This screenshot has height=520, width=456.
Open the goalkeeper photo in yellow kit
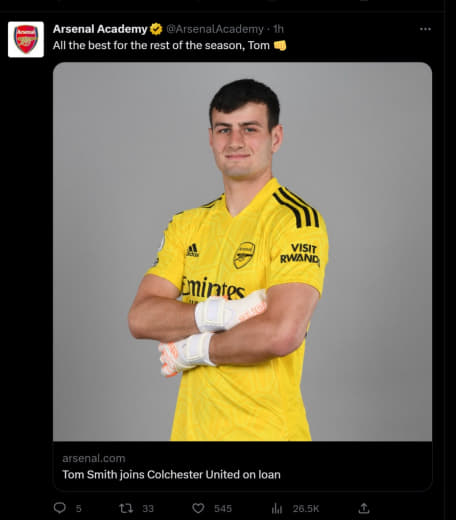[x=242, y=252]
